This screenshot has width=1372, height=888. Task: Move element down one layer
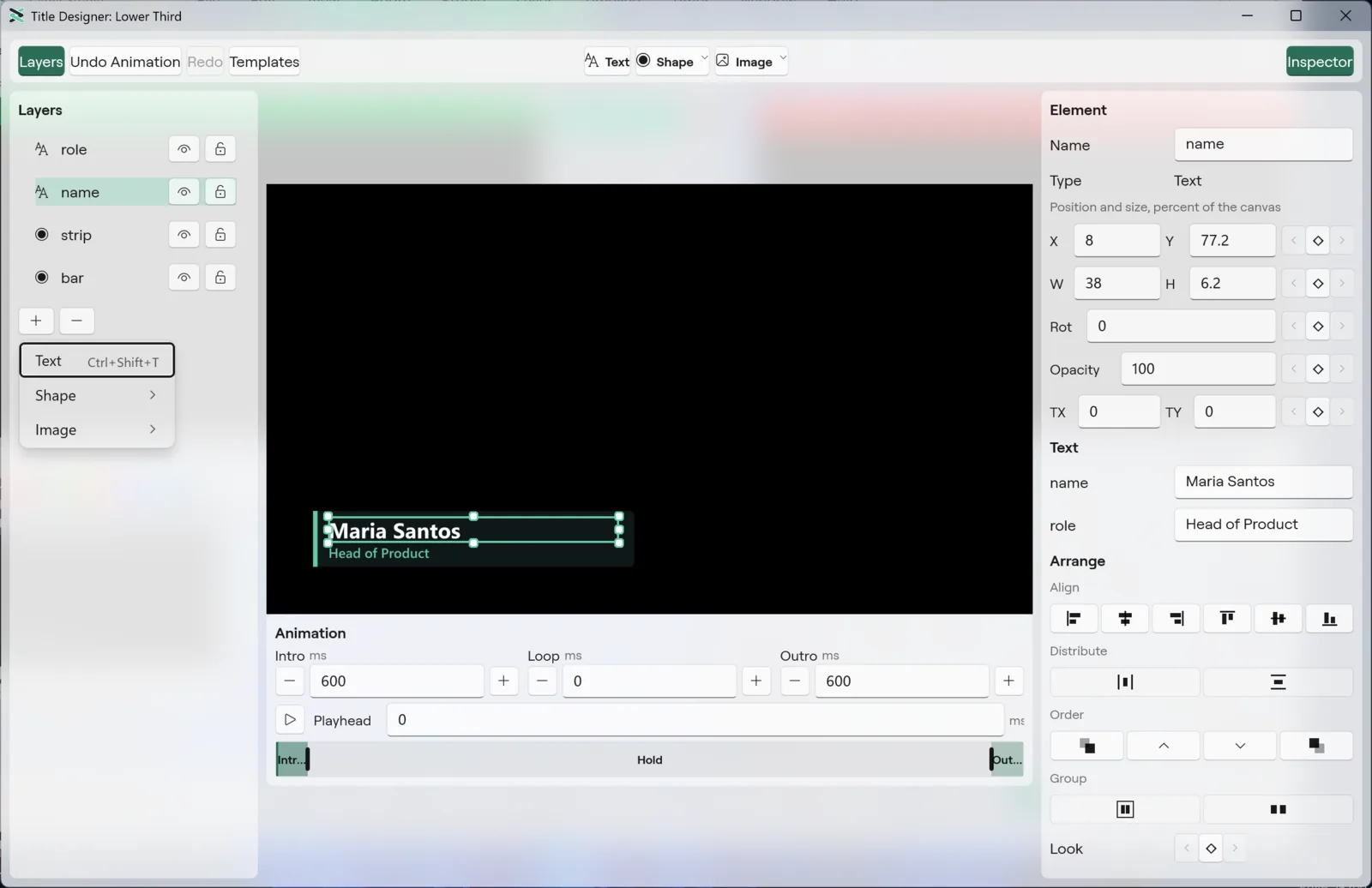1240,746
